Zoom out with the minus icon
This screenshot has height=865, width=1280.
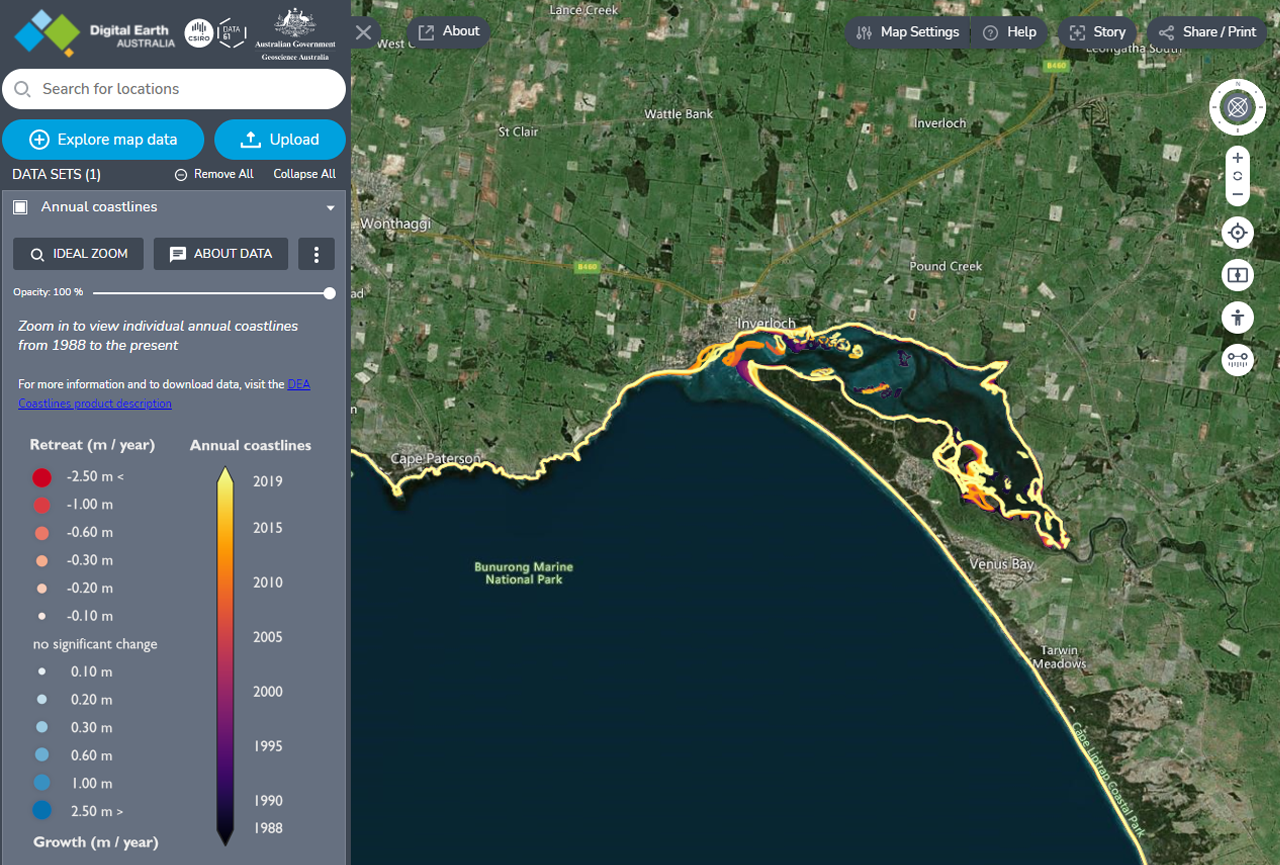[1238, 194]
